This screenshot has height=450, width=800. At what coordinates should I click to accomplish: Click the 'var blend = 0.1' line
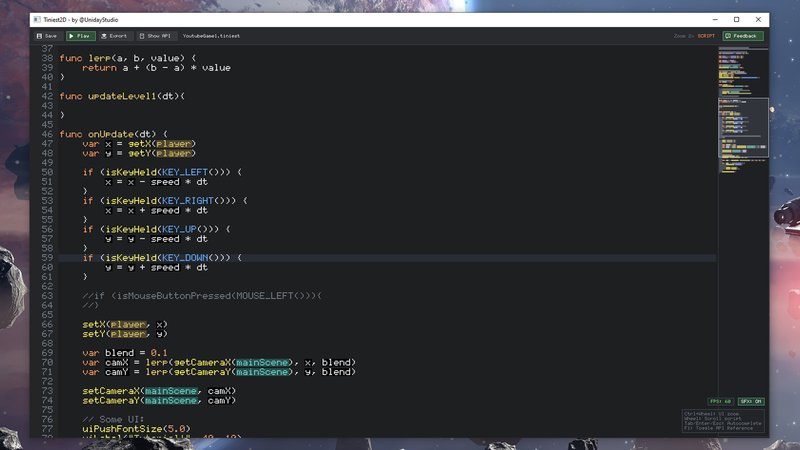(124, 353)
